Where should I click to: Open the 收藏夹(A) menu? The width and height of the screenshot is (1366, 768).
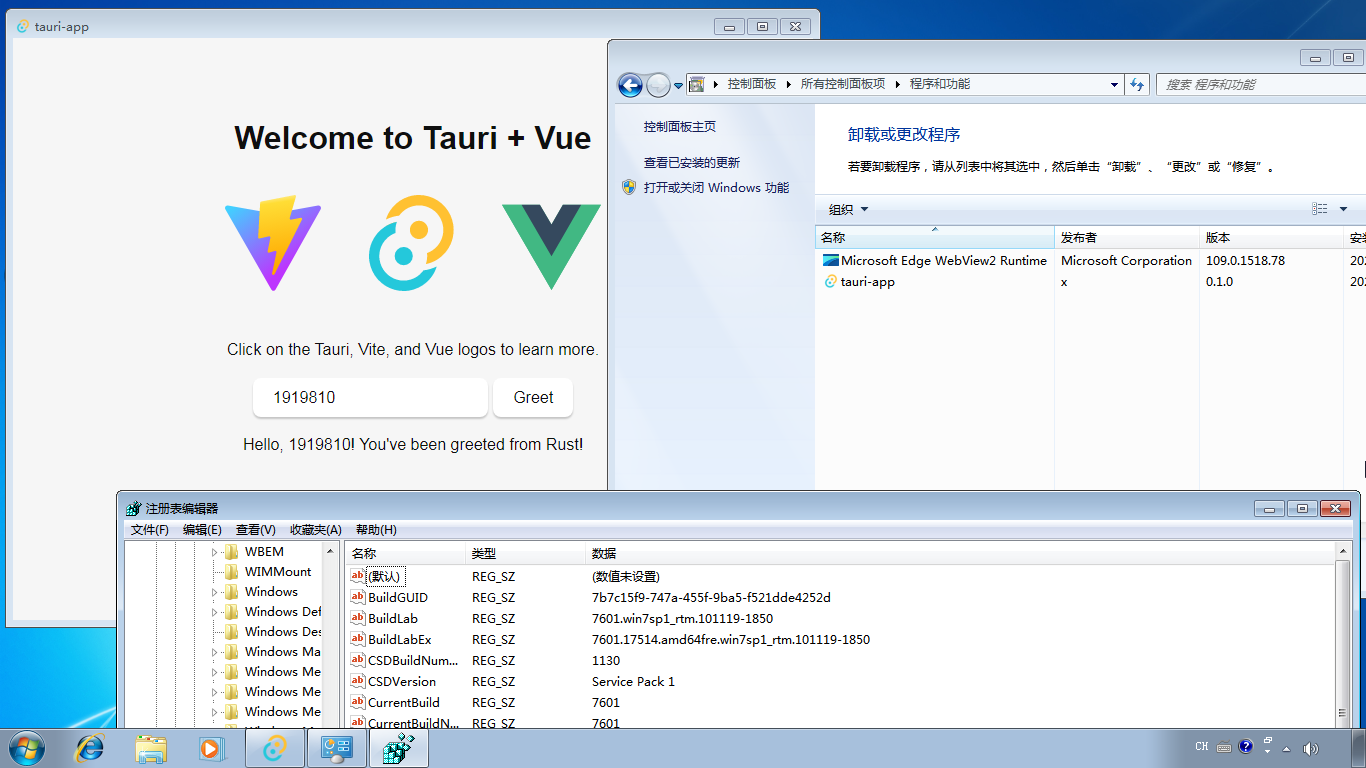pyautogui.click(x=315, y=530)
